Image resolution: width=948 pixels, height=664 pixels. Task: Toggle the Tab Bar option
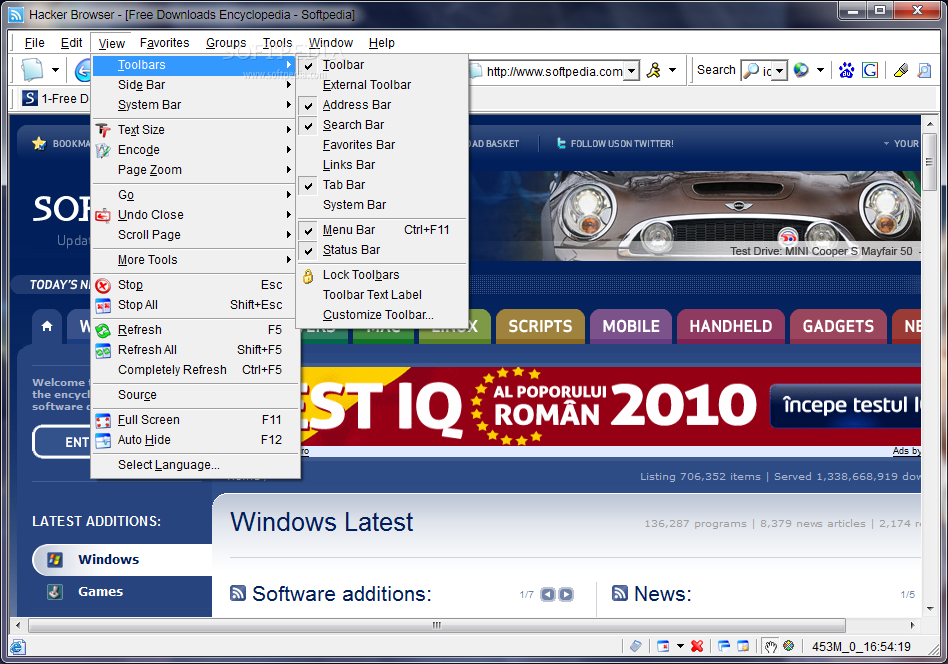(x=383, y=184)
